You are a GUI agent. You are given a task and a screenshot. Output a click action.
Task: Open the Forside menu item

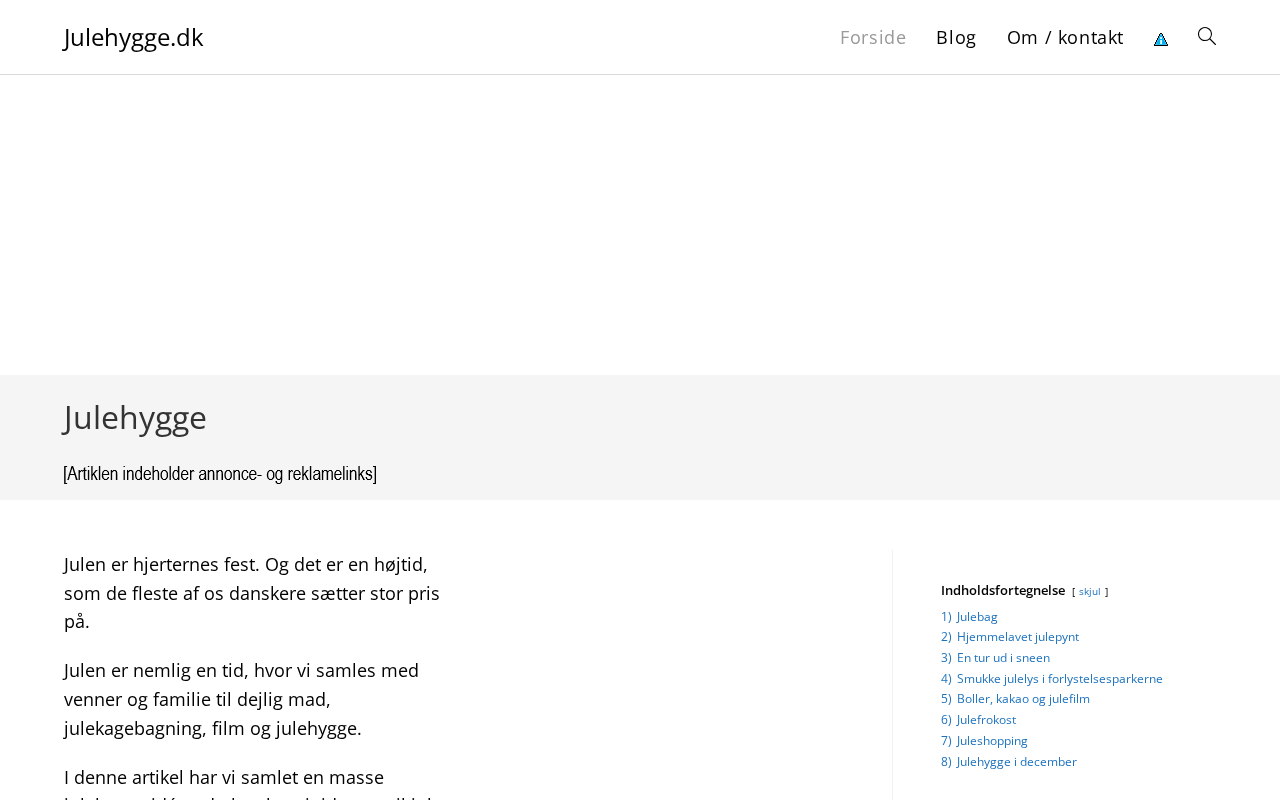tap(873, 37)
